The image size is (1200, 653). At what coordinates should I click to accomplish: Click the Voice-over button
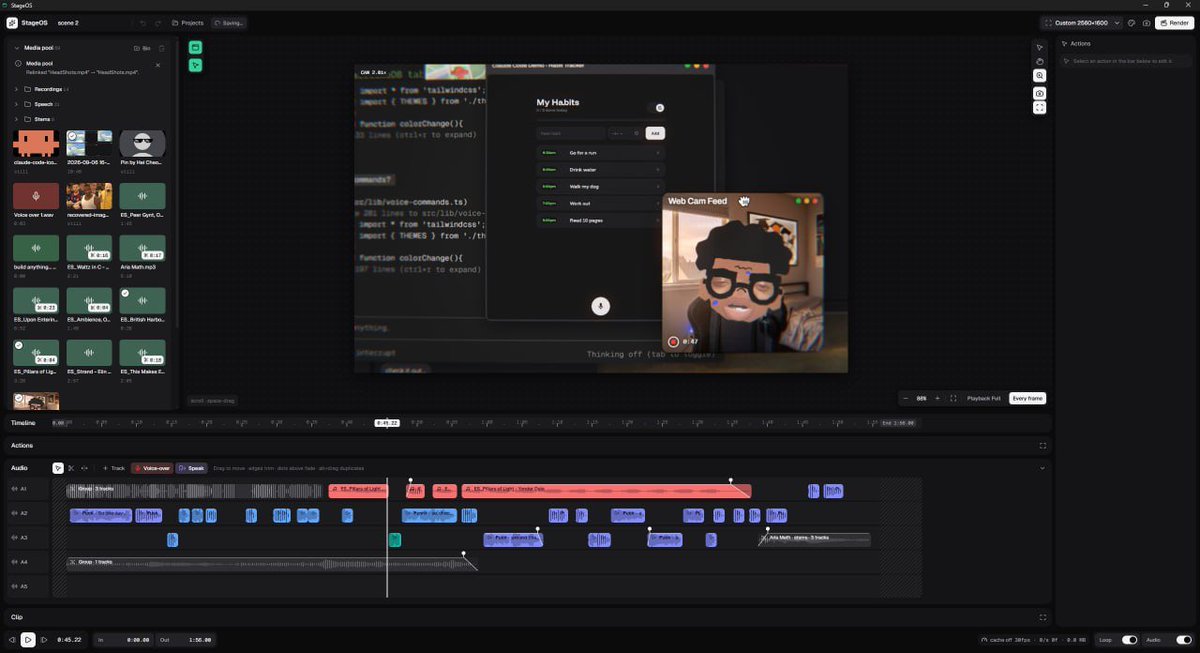(152, 468)
